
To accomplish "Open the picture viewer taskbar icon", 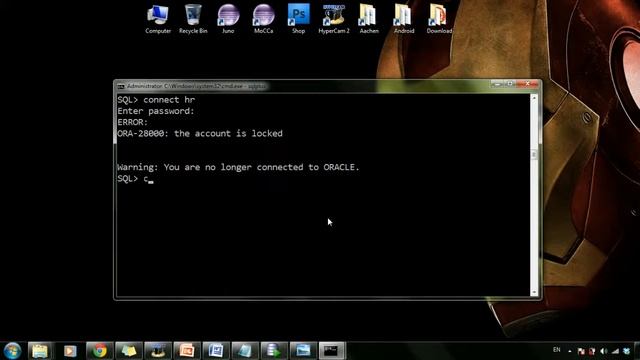I will click(303, 351).
